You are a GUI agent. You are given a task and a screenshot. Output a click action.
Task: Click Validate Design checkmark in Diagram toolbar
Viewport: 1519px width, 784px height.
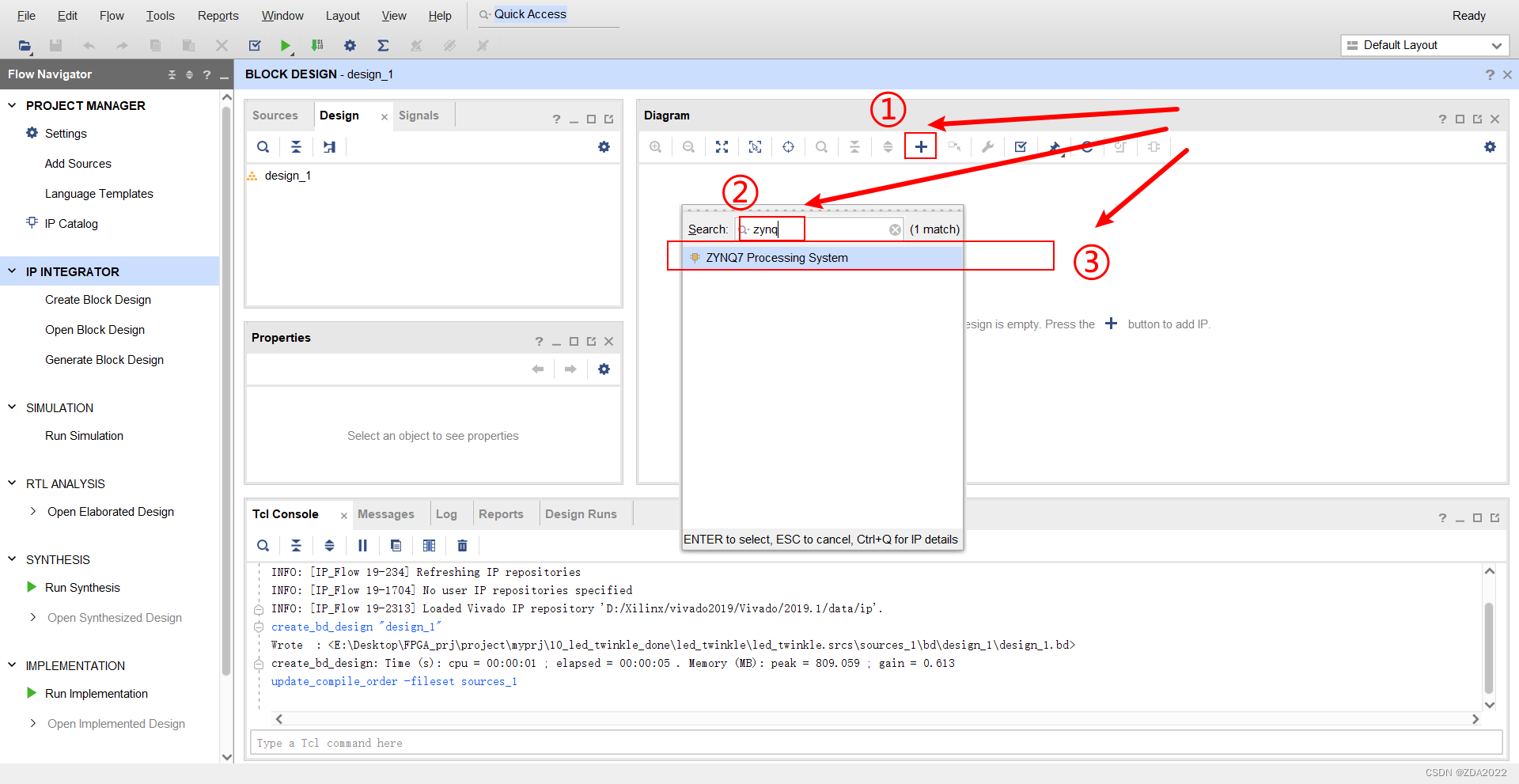pyautogui.click(x=1021, y=147)
